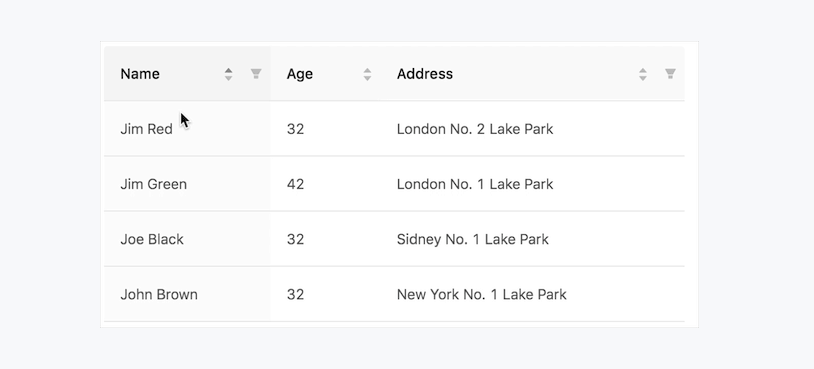Select the Joe Black name cell

(x=187, y=239)
